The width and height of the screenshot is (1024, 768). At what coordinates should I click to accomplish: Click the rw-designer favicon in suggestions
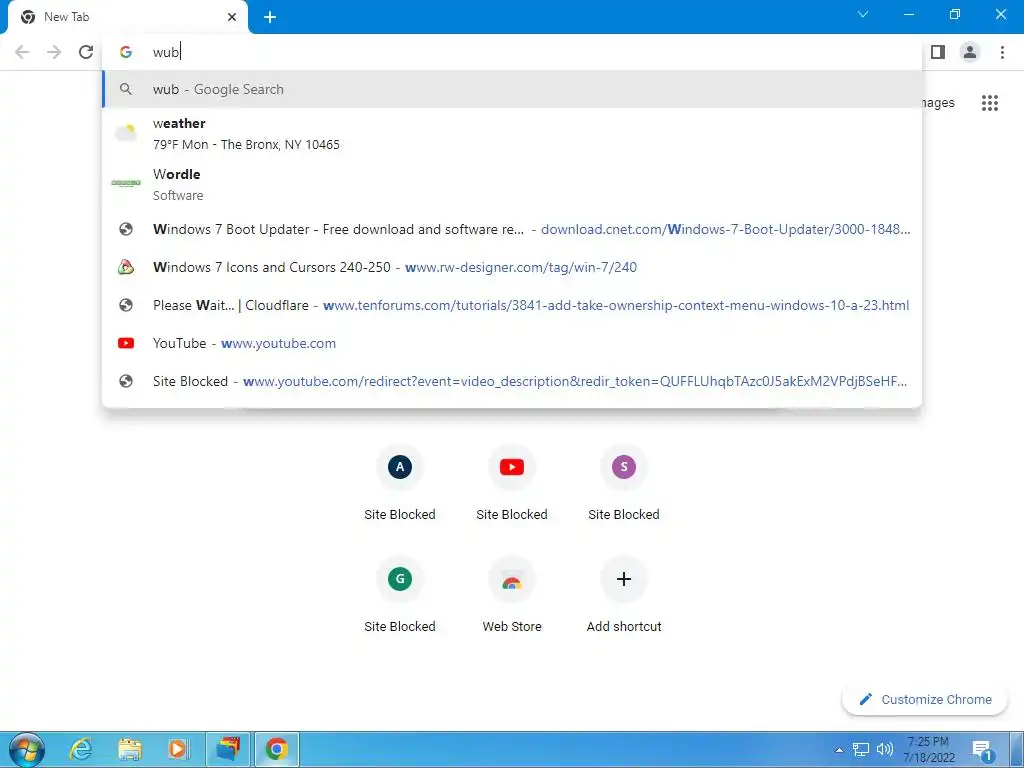point(126,267)
